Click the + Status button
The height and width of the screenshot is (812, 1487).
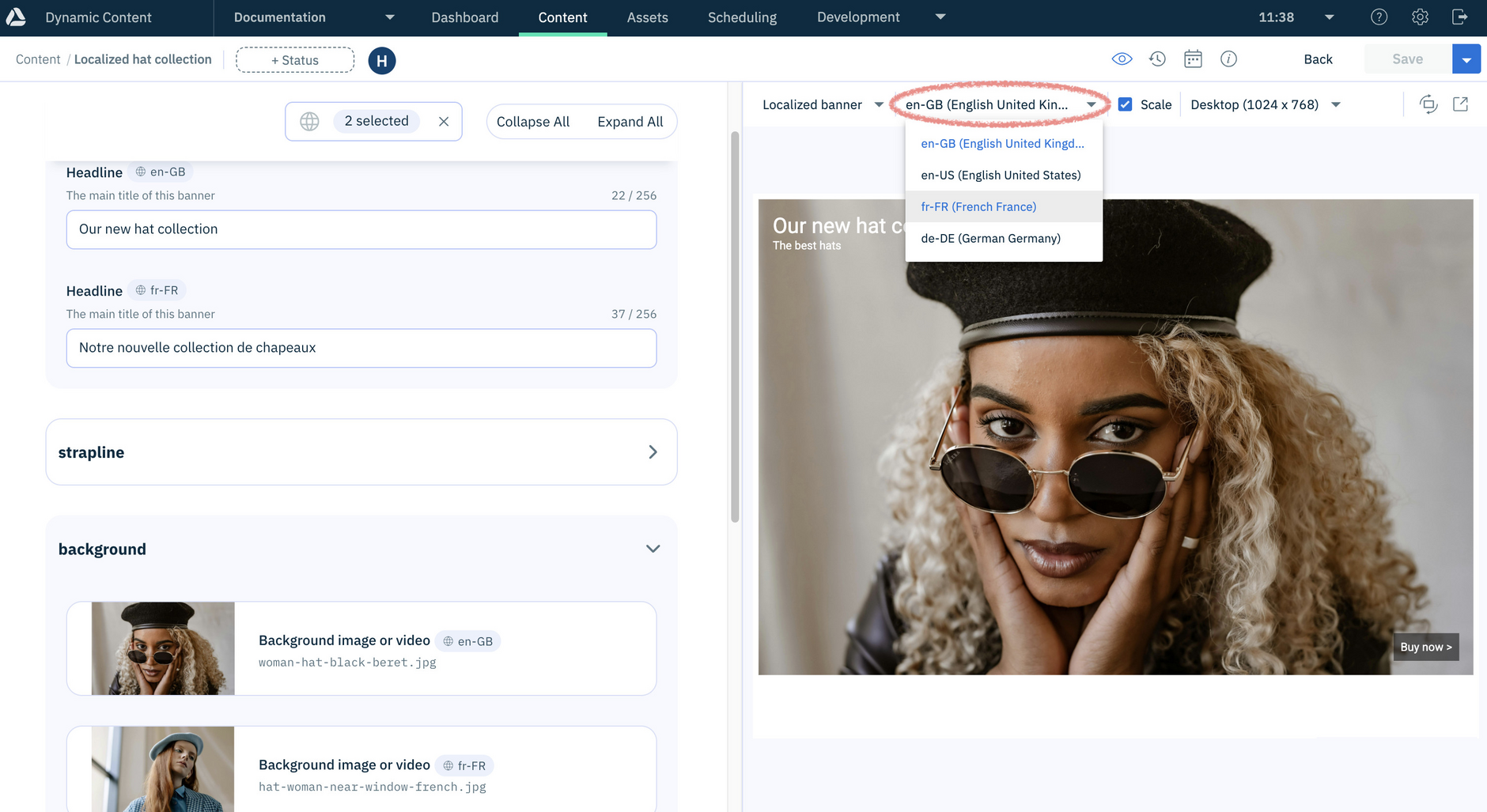coord(295,60)
